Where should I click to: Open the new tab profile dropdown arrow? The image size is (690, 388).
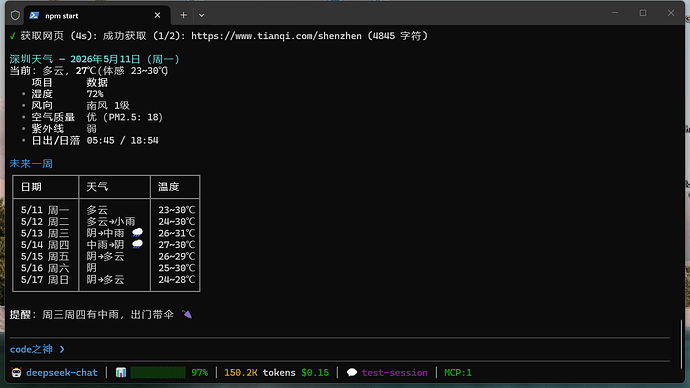pos(202,15)
